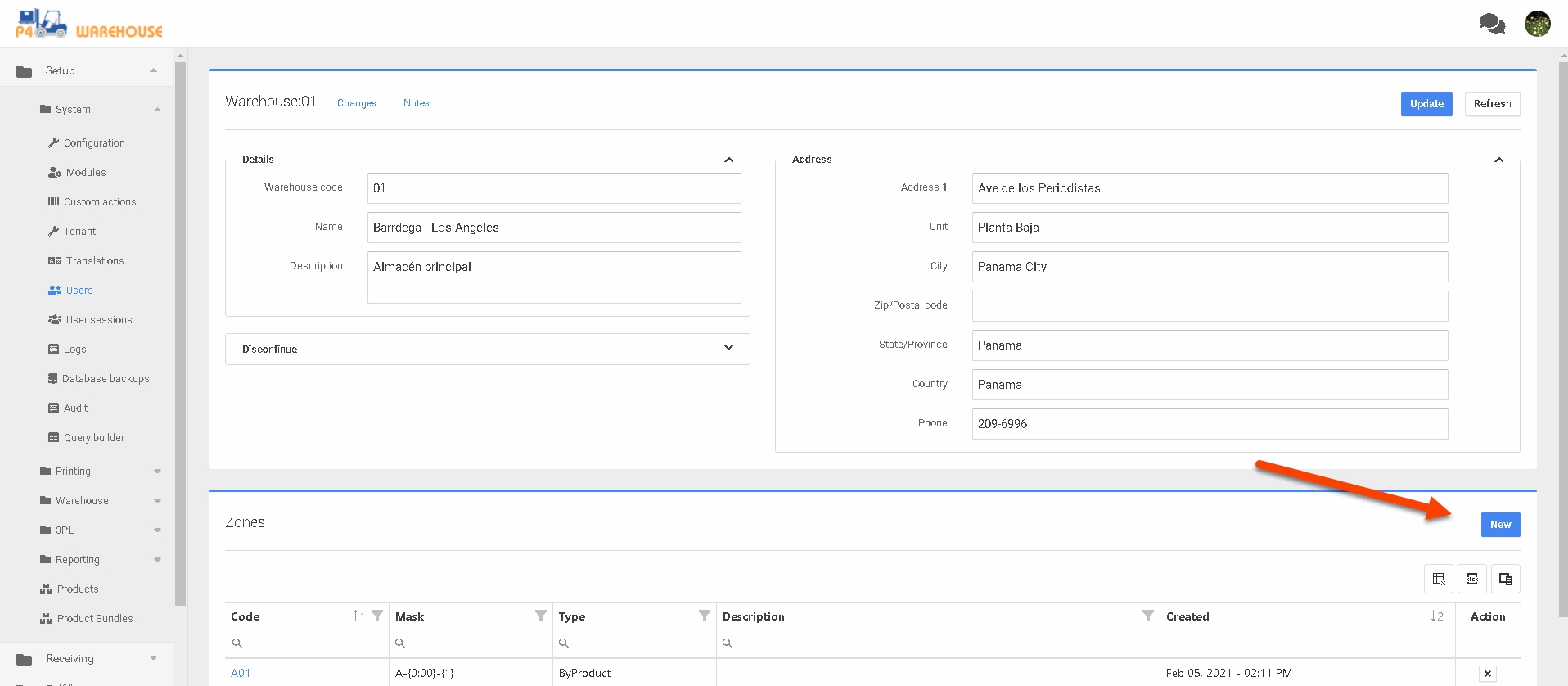
Task: Collapse the Details panel chevron
Action: point(728,160)
